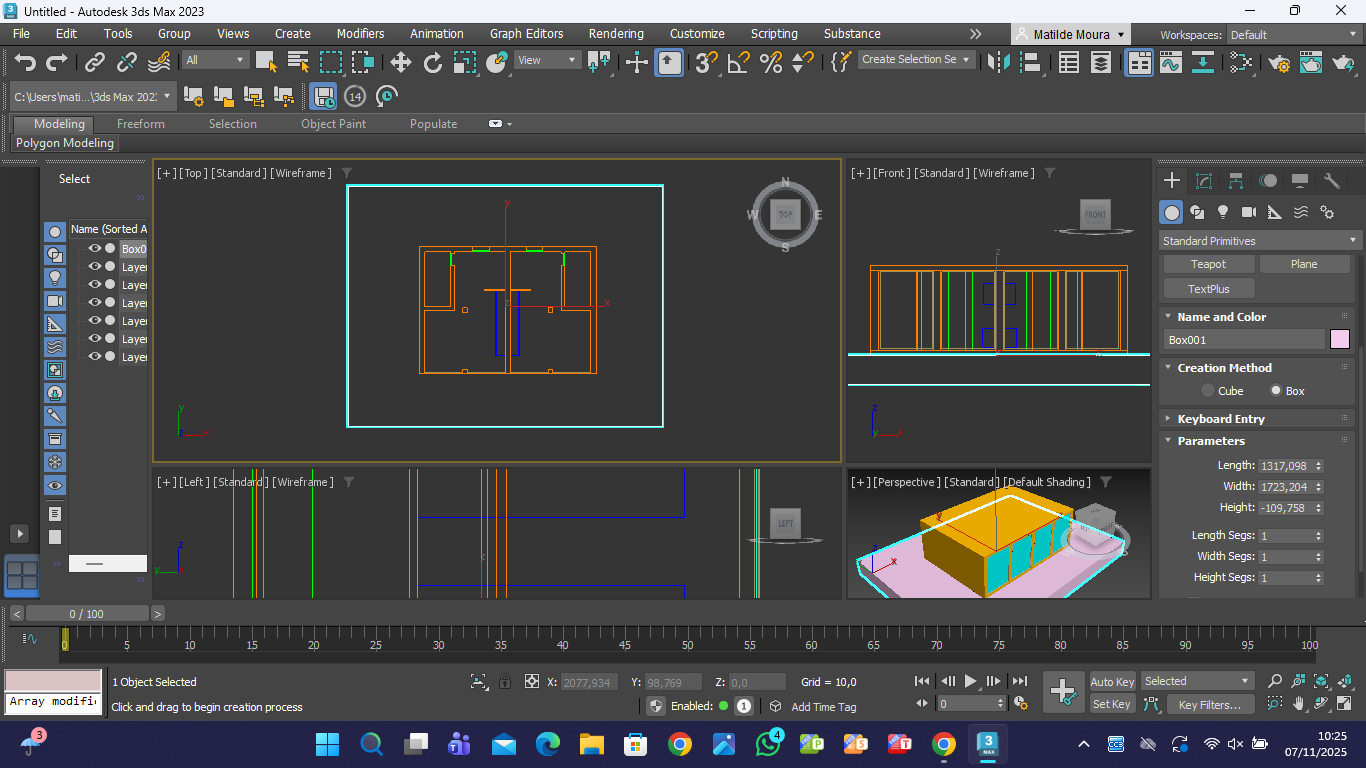Open the Standard Primitives dropdown
Screen dimensions: 1366x768
click(x=1260, y=241)
